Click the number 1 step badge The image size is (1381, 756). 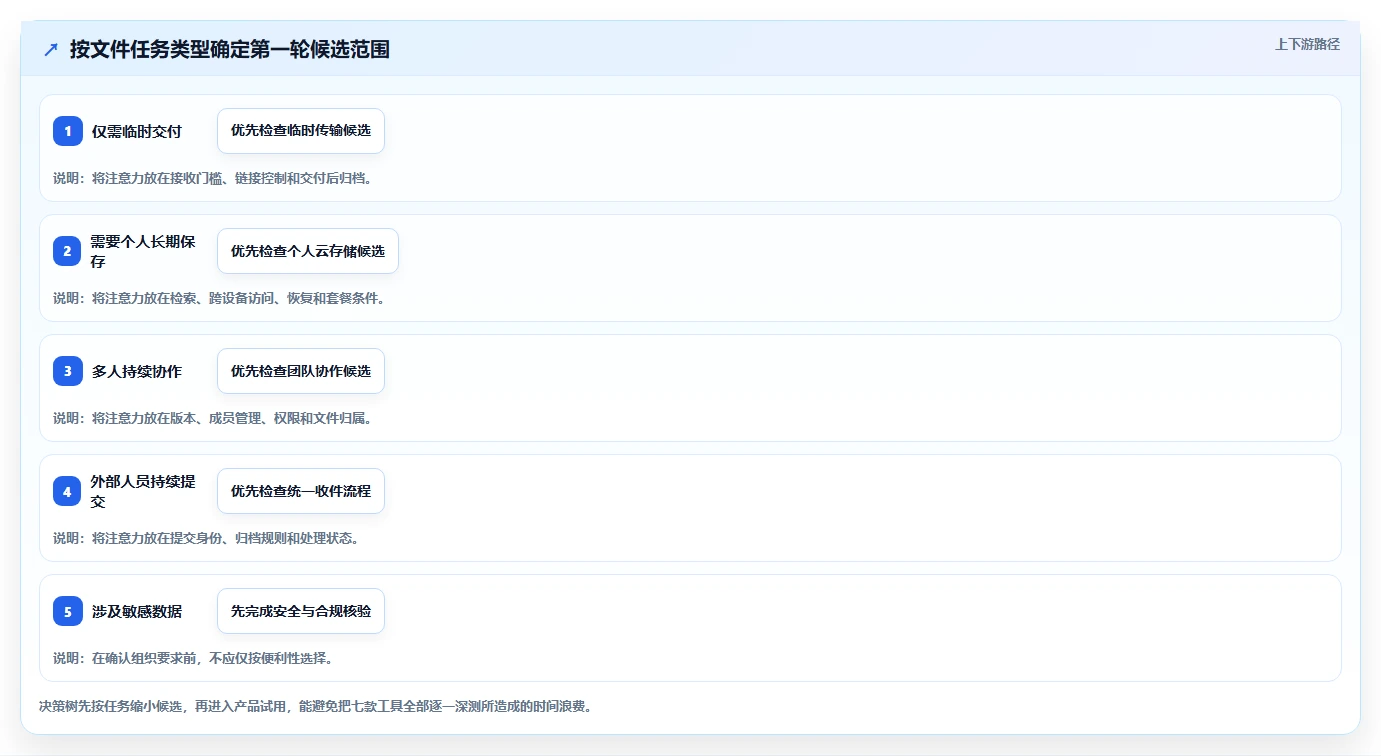(68, 131)
